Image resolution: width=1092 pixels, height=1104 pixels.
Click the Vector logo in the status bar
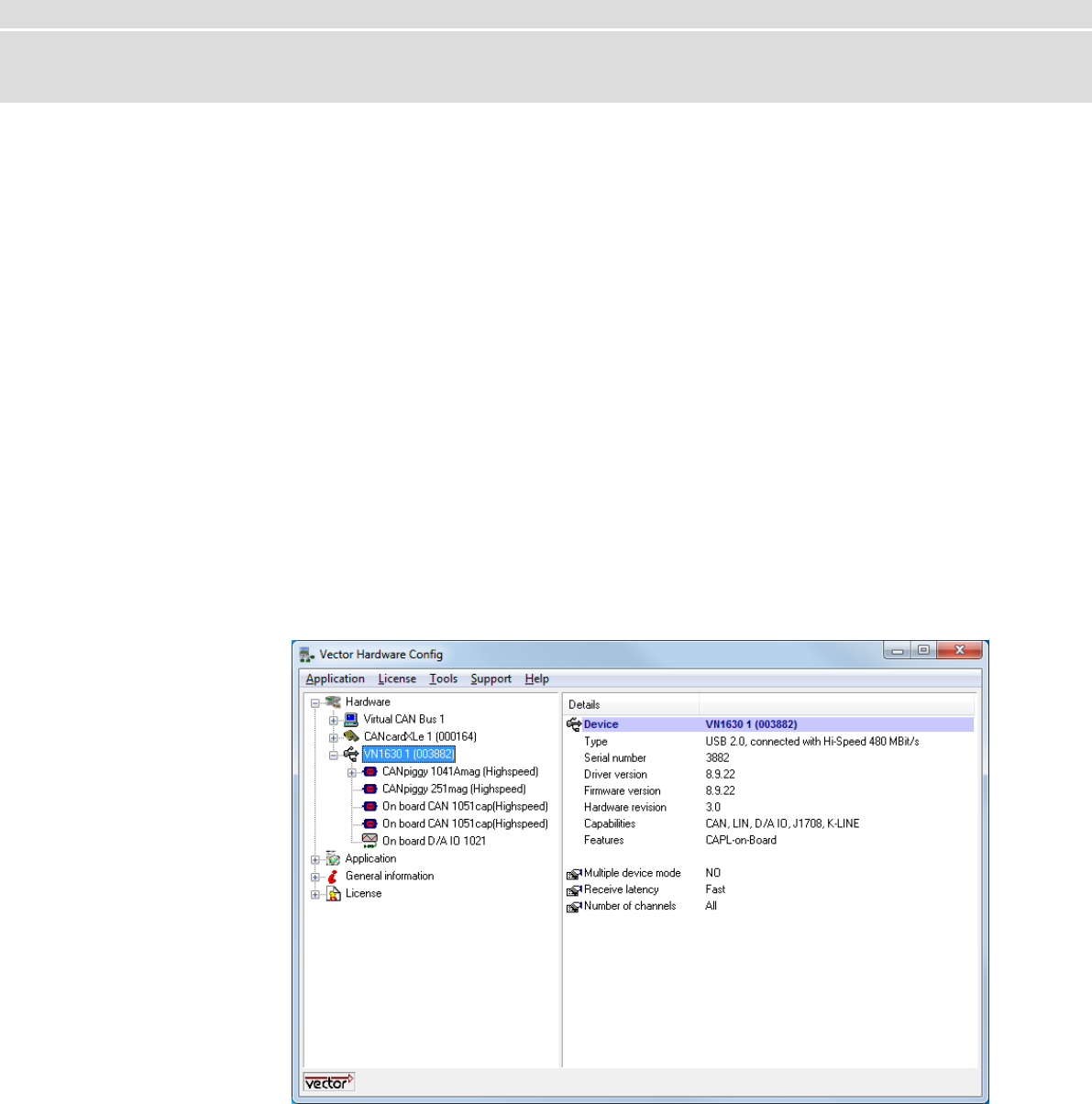point(329,1083)
